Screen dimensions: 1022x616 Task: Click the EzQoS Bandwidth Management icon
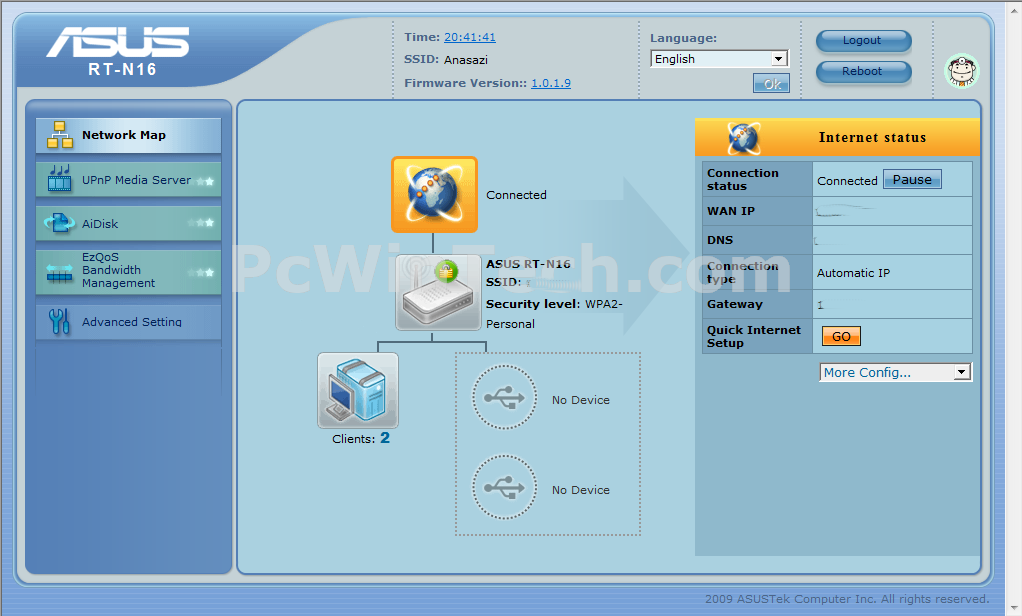(59, 272)
